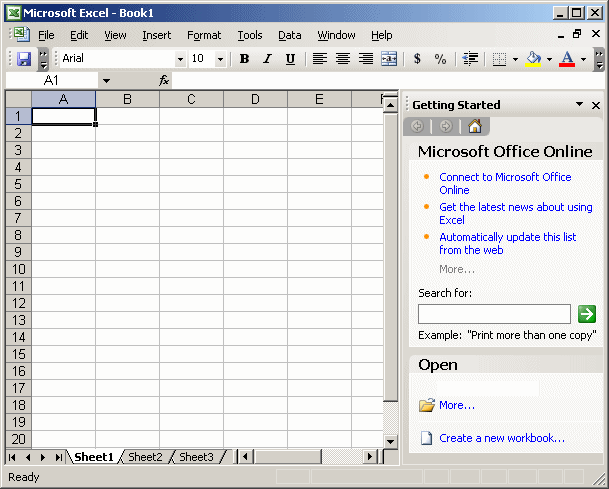Open the Edit menu

coord(79,35)
